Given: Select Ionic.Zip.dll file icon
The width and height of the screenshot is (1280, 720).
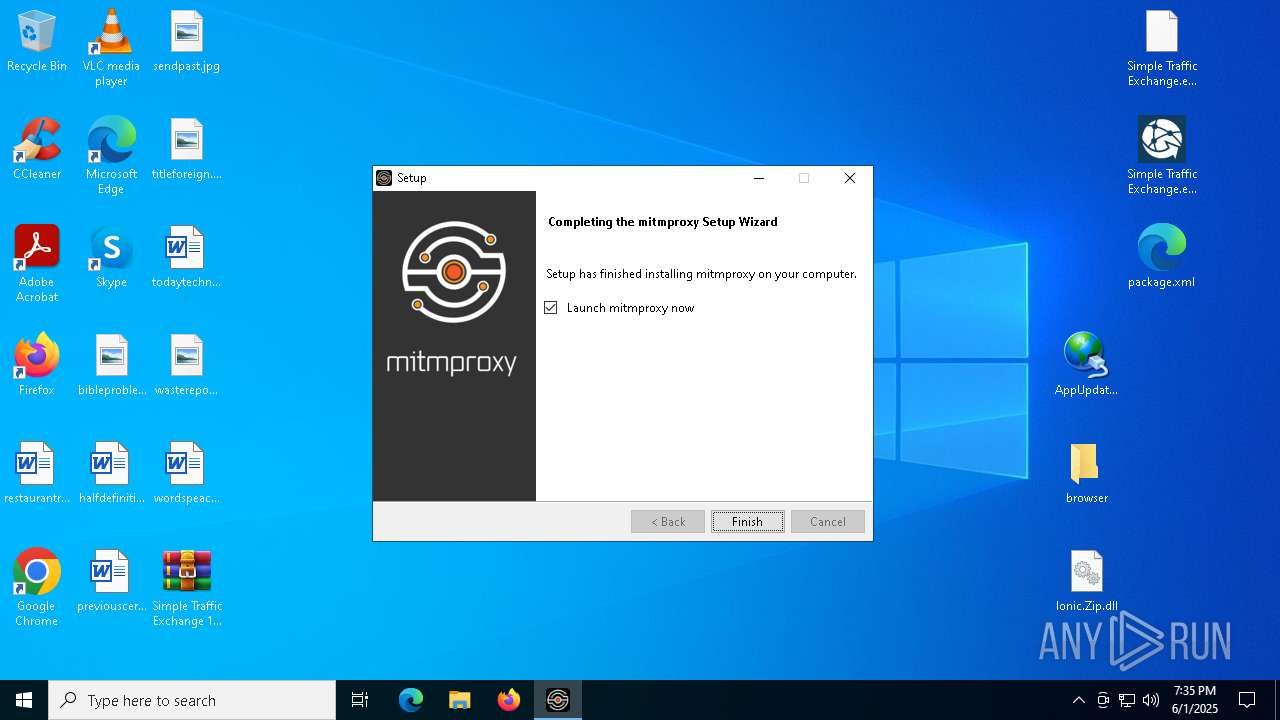Looking at the screenshot, I should click(x=1086, y=581).
